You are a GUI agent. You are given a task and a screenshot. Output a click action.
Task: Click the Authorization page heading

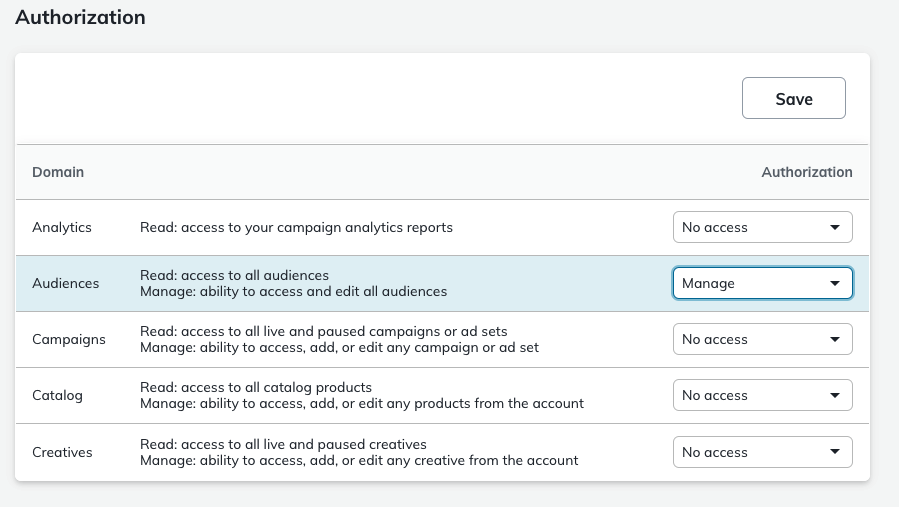pyautogui.click(x=80, y=18)
